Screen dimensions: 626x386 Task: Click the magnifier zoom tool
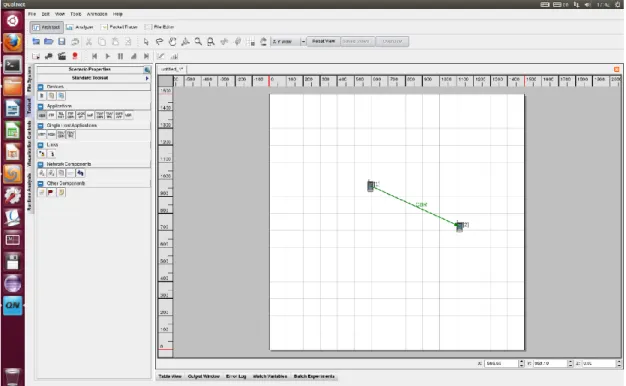(198, 42)
